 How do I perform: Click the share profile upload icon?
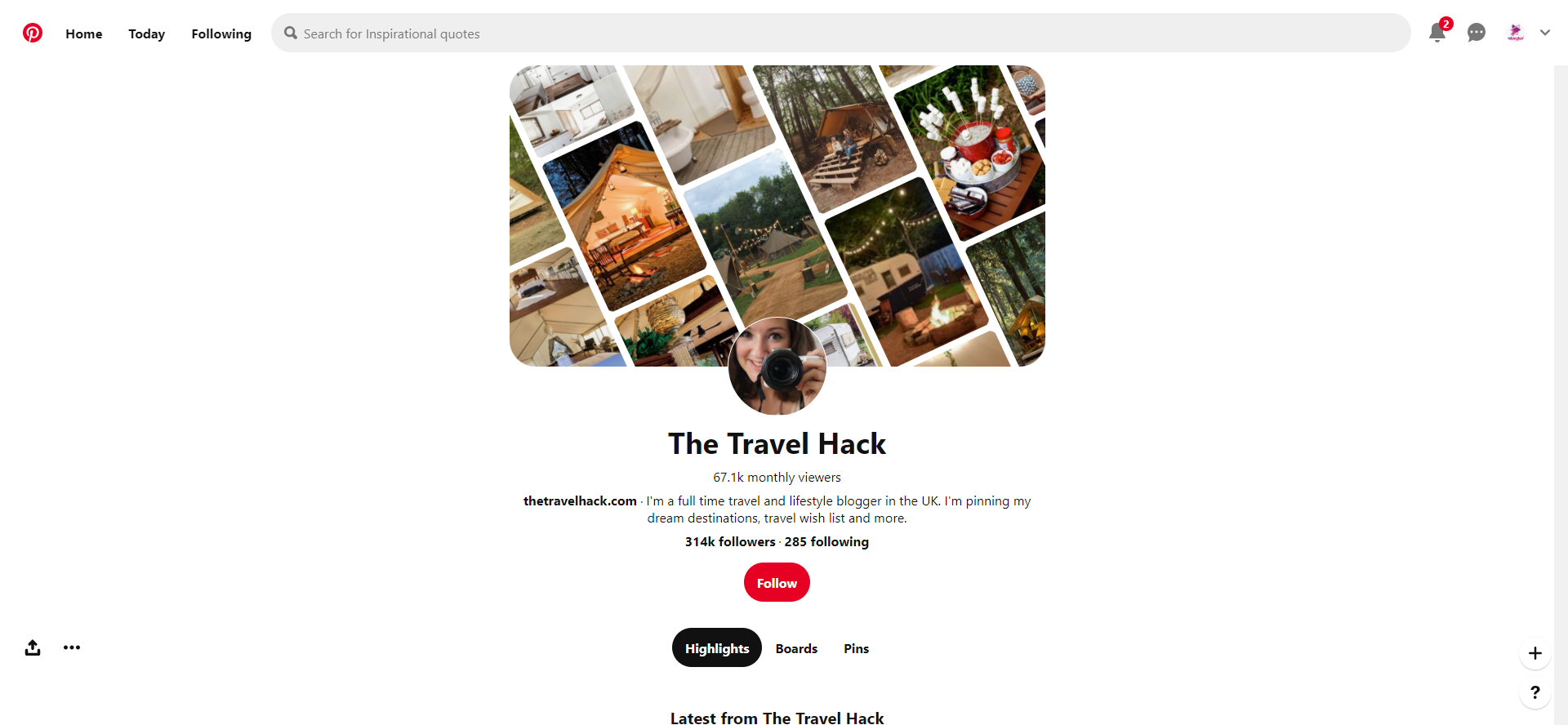(33, 647)
